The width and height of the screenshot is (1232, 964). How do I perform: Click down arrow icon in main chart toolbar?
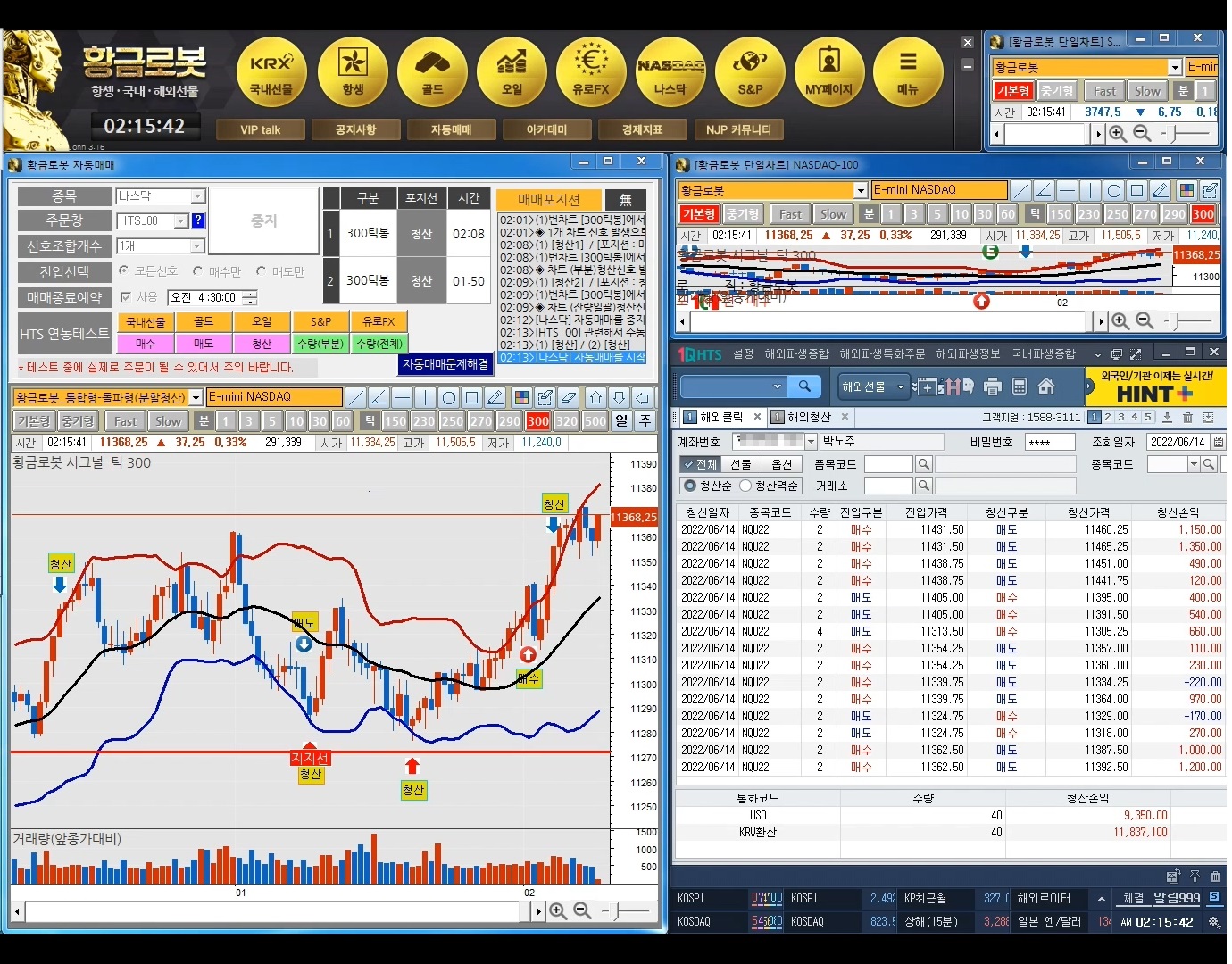pyautogui.click(x=620, y=397)
